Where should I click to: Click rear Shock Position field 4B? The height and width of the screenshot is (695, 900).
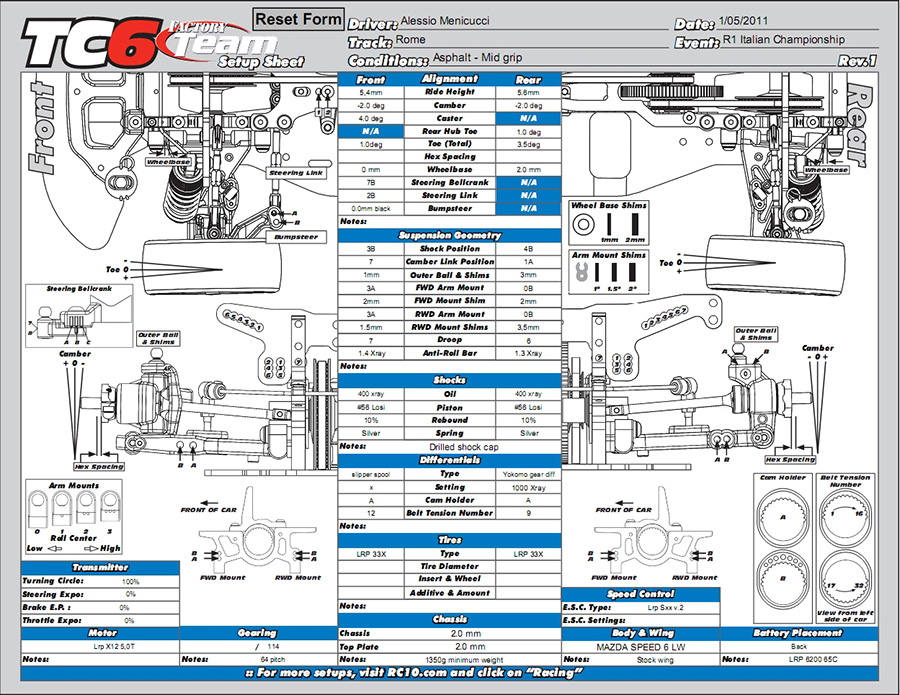[528, 249]
